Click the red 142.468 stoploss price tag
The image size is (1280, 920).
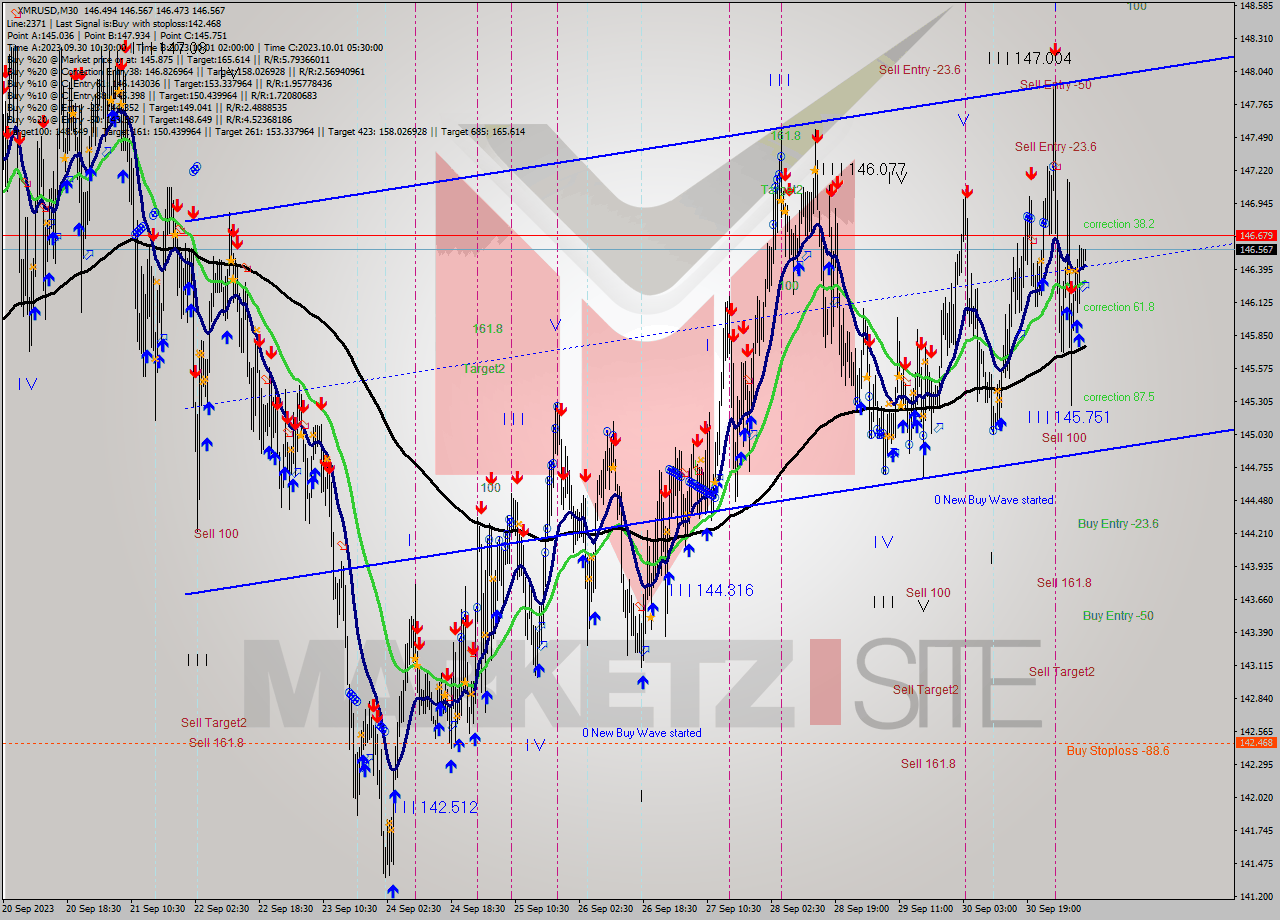1256,742
